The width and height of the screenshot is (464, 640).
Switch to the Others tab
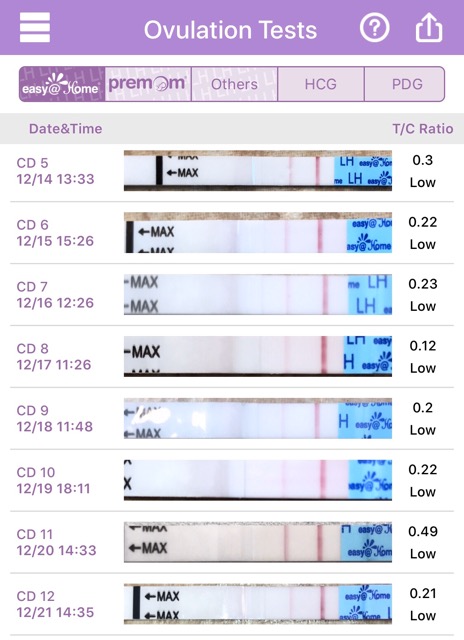[234, 84]
